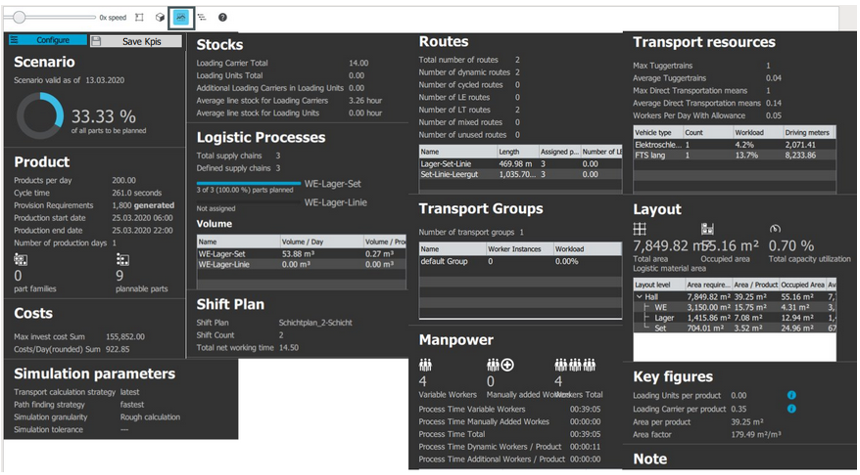Select the Lager tree item under Hall
This screenshot has width=860, height=475.
(664, 318)
